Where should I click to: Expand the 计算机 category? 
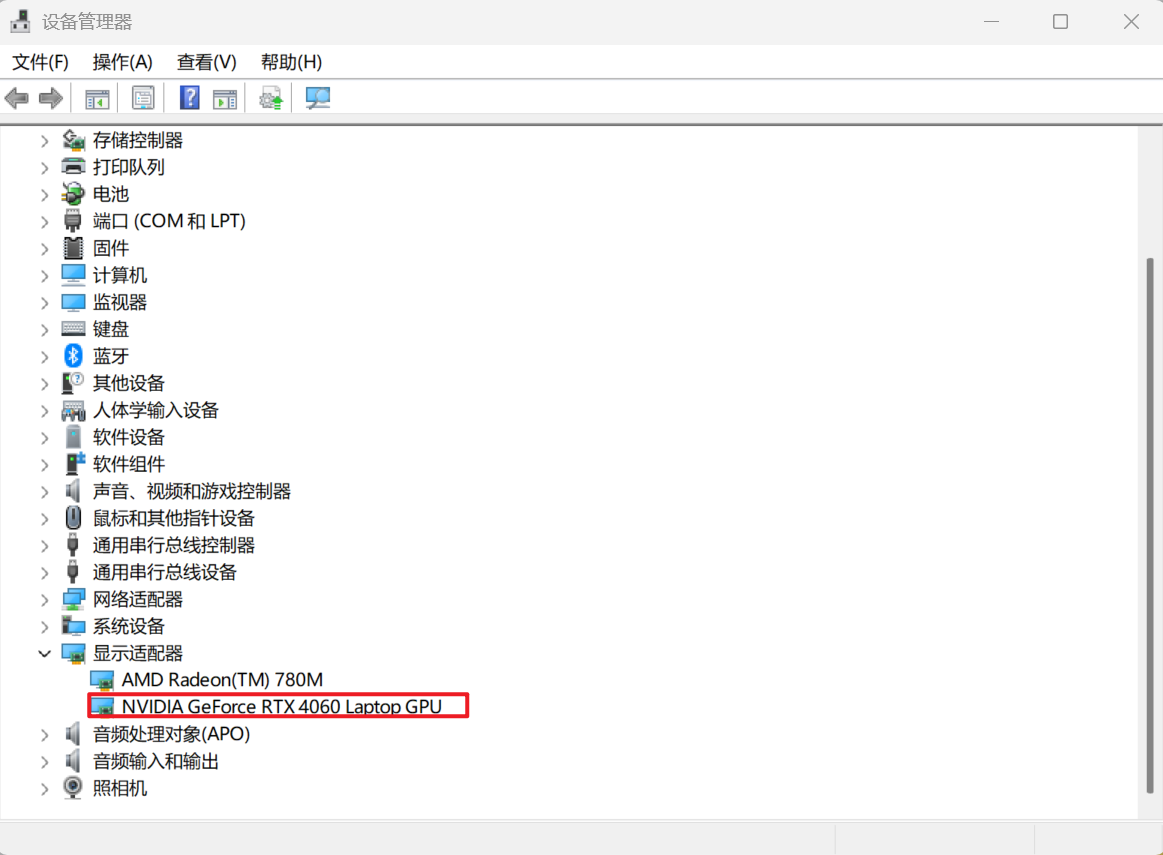tap(45, 276)
